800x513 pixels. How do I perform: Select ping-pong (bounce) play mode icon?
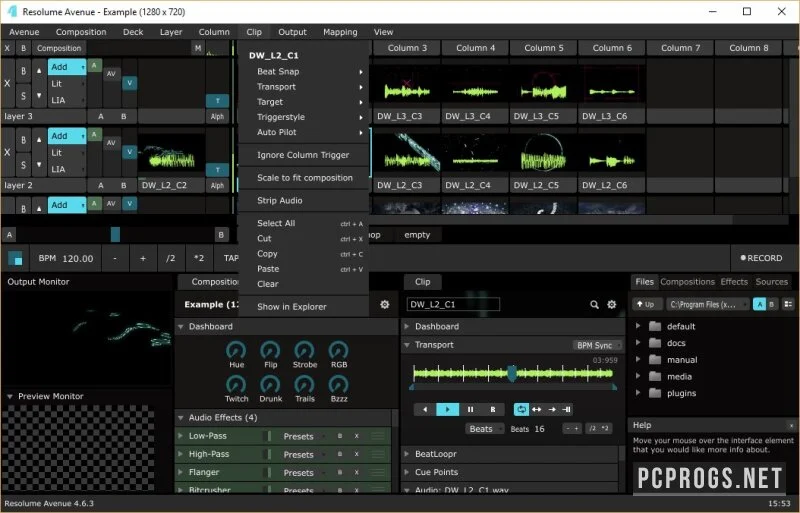pos(537,409)
